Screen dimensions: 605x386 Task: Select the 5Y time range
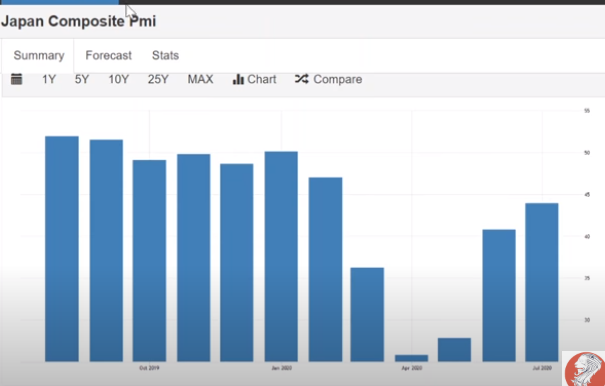[x=82, y=80]
